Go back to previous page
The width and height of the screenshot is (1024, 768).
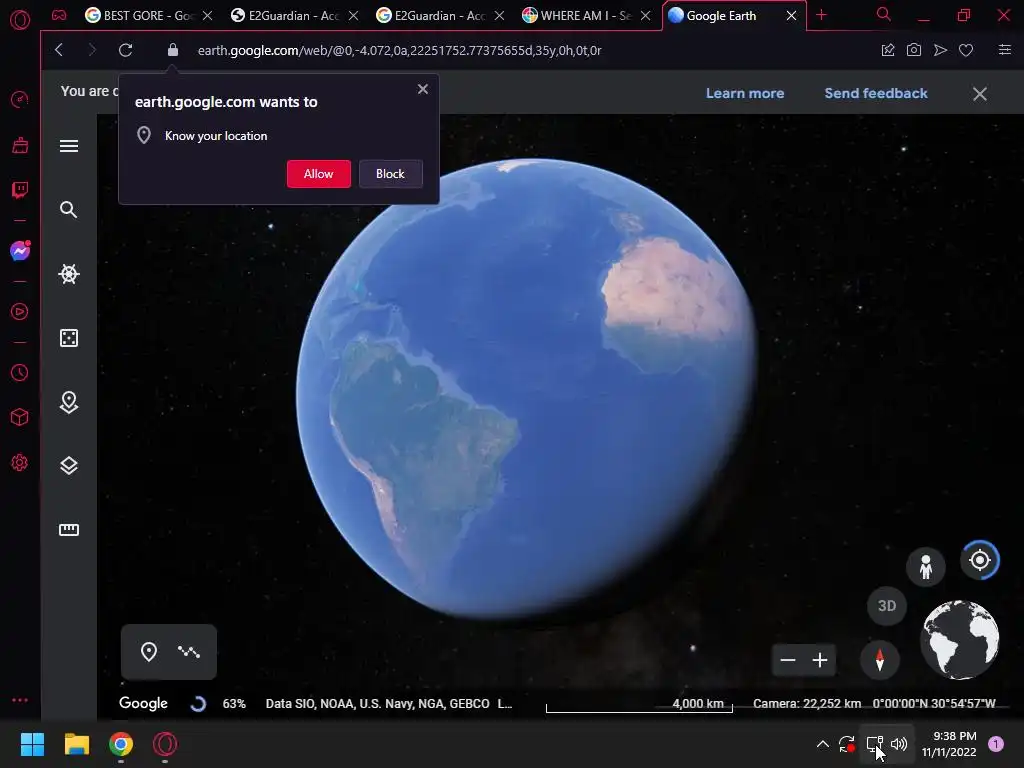59,50
